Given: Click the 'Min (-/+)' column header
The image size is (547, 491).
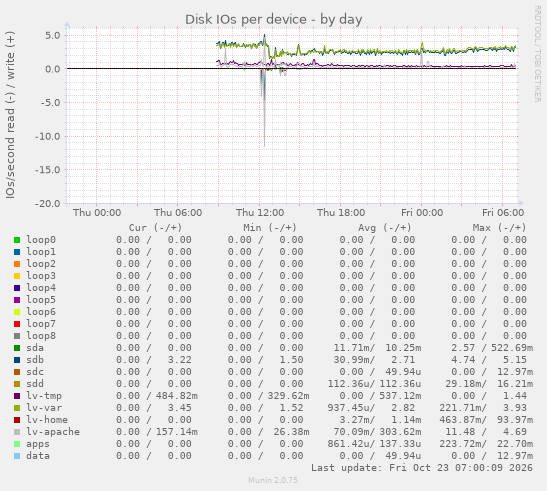Looking at the screenshot, I should [270, 228].
